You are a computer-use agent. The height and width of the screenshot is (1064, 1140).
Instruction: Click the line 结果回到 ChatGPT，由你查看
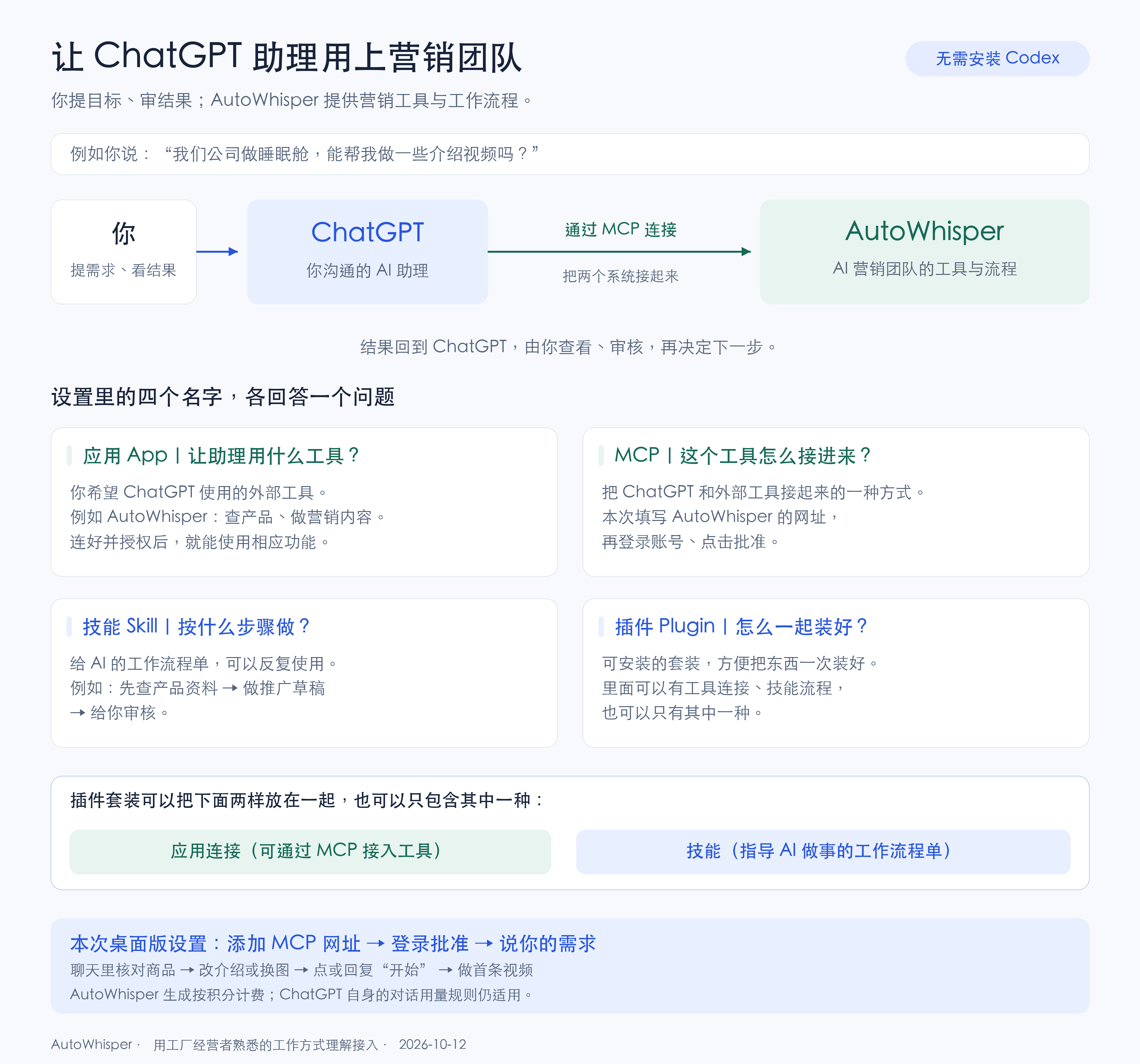click(568, 346)
